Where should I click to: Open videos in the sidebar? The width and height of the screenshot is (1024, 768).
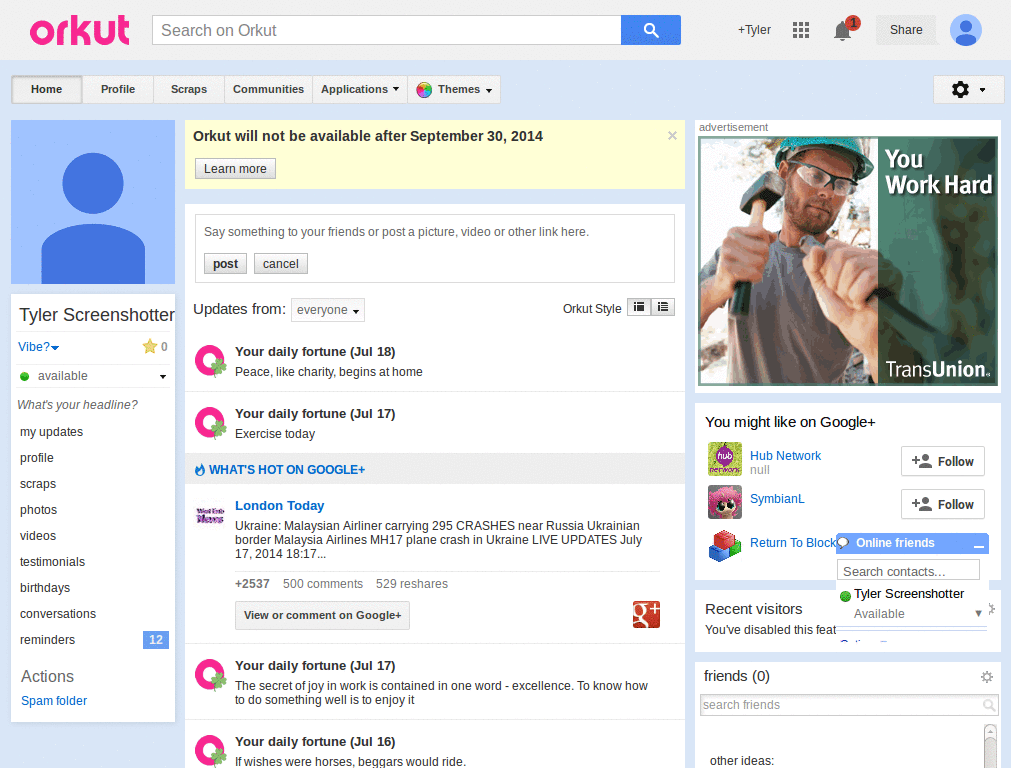pos(38,536)
